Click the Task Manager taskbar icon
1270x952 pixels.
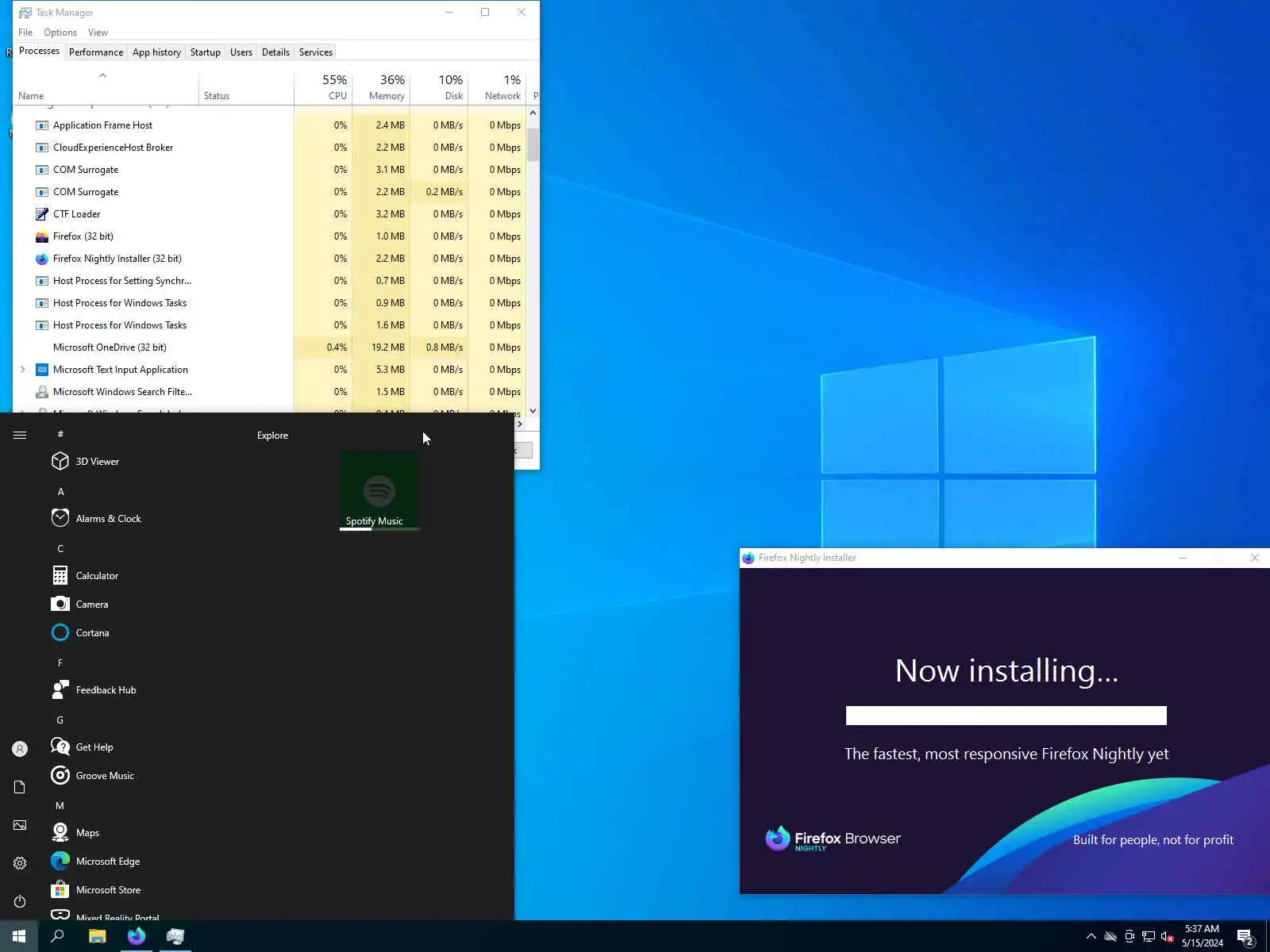pos(175,936)
